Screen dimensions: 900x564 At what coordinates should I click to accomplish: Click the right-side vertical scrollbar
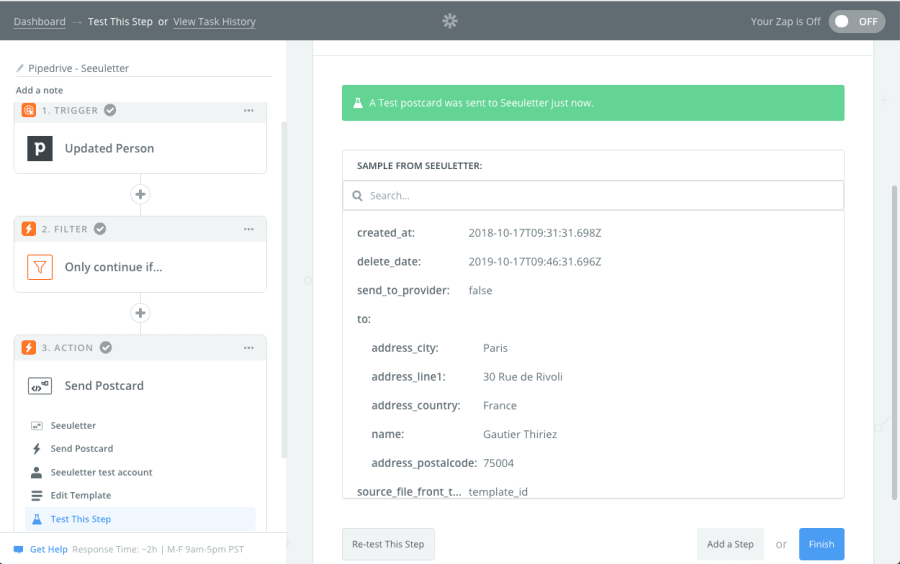(894, 343)
